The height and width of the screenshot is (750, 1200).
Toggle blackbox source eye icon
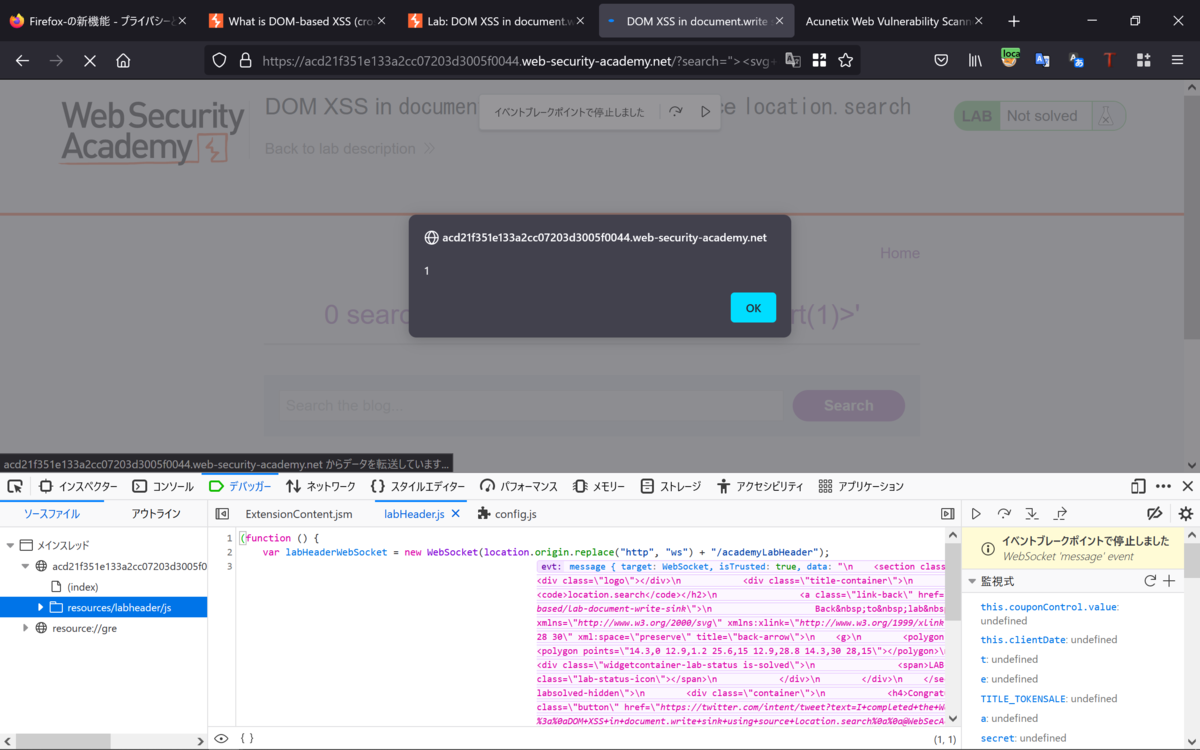222,738
